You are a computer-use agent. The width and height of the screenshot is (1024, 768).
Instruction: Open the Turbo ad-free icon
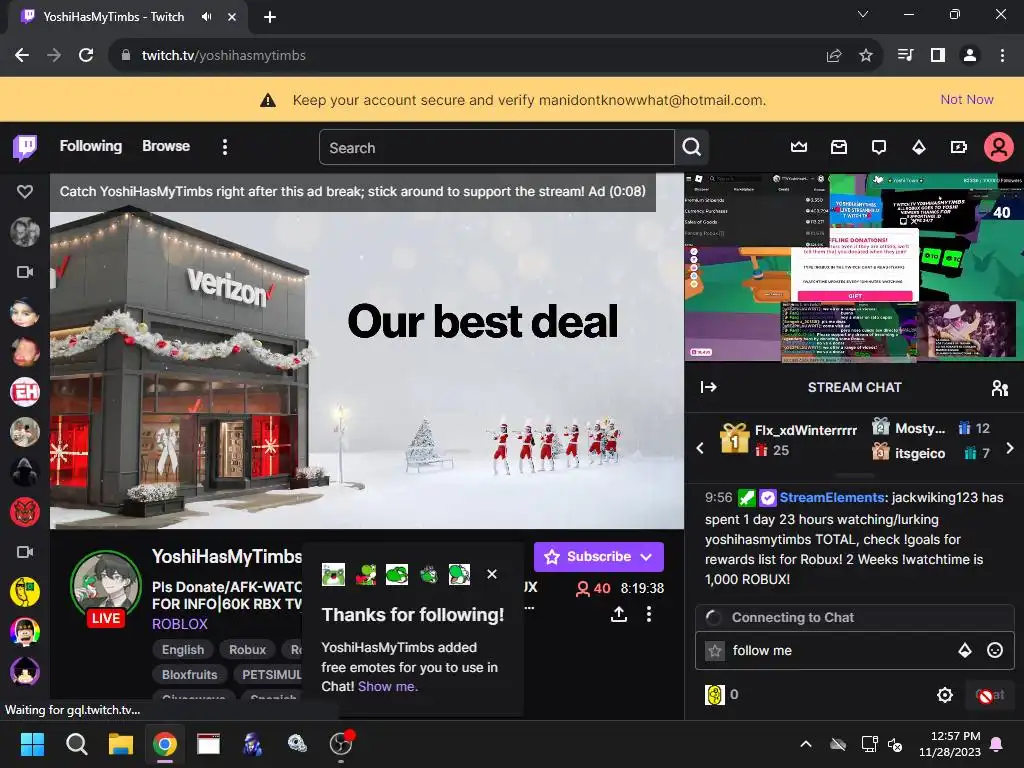(959, 147)
